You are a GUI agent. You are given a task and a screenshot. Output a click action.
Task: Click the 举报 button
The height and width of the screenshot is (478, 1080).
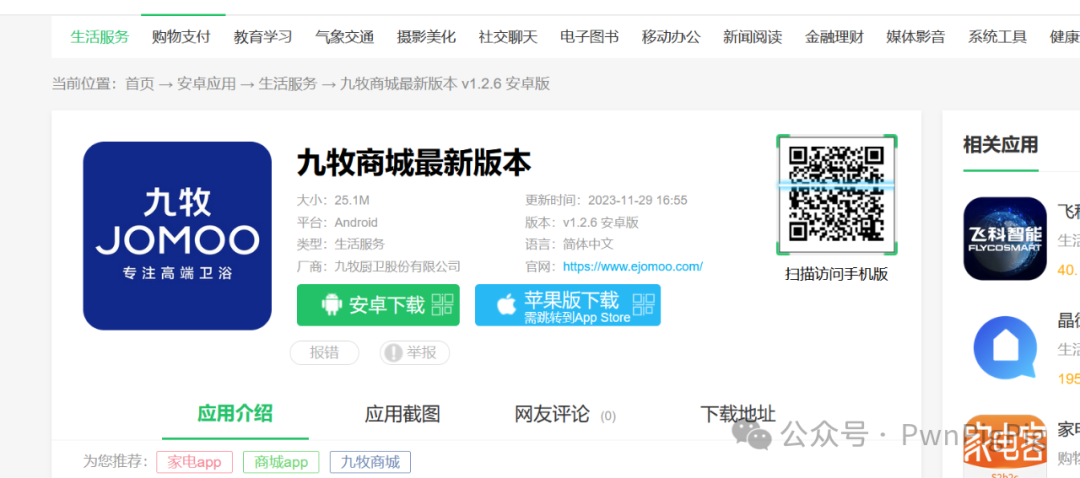pos(415,353)
